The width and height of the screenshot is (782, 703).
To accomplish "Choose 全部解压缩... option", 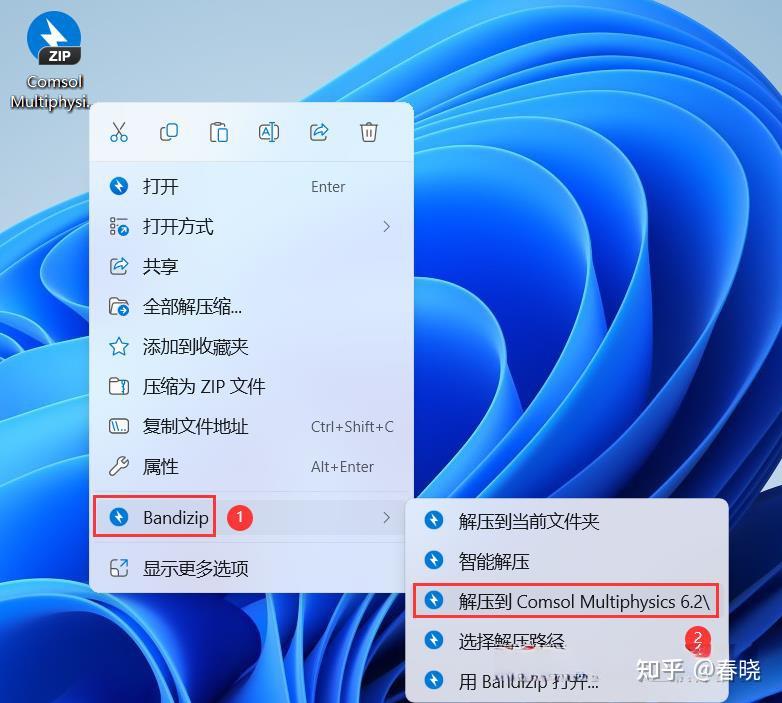I will click(251, 307).
